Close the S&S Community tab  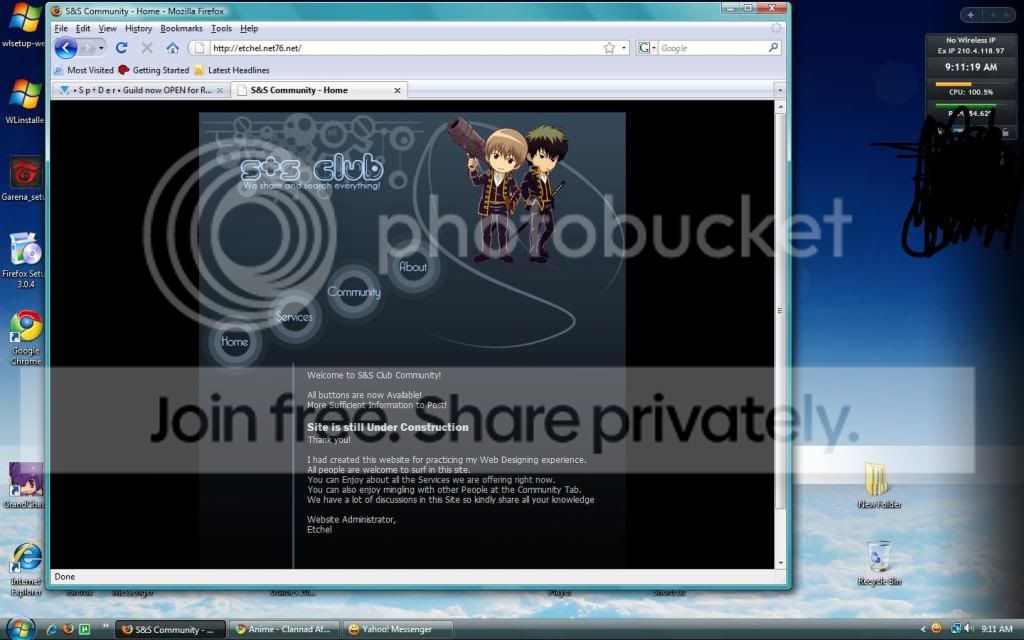[397, 91]
